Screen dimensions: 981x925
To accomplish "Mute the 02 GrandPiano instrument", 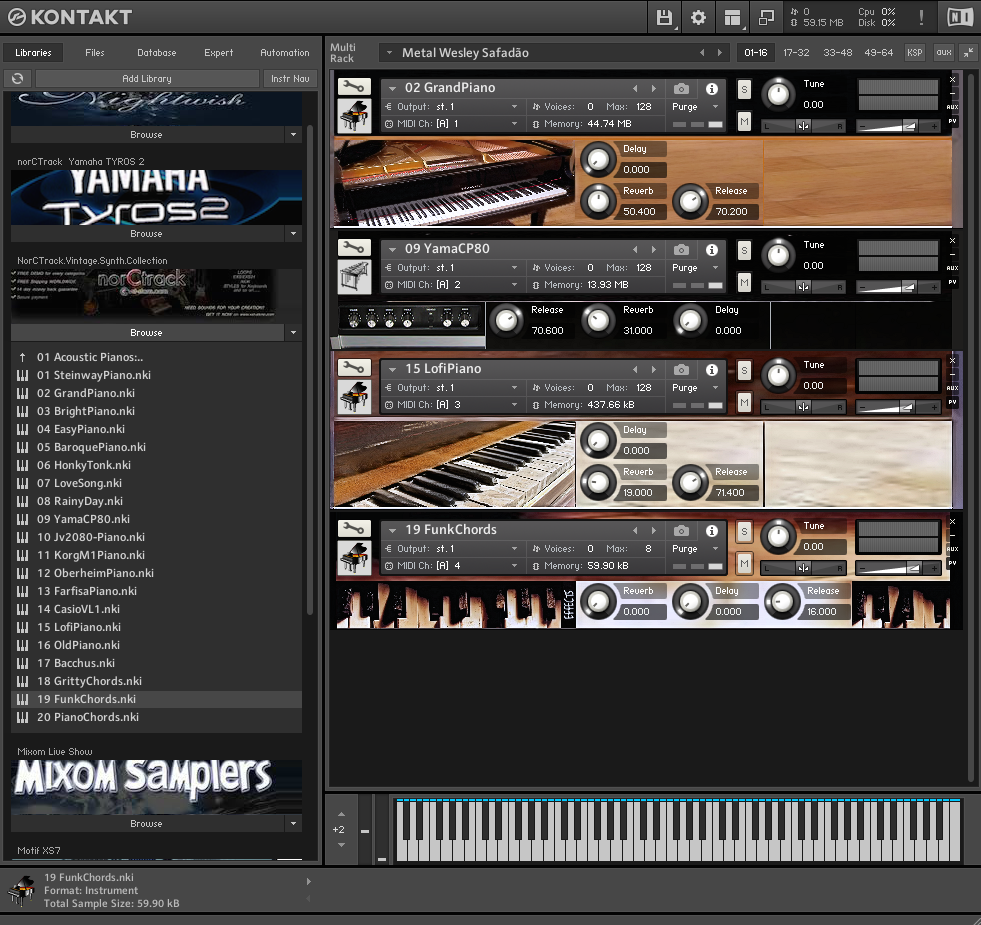I will click(x=744, y=121).
